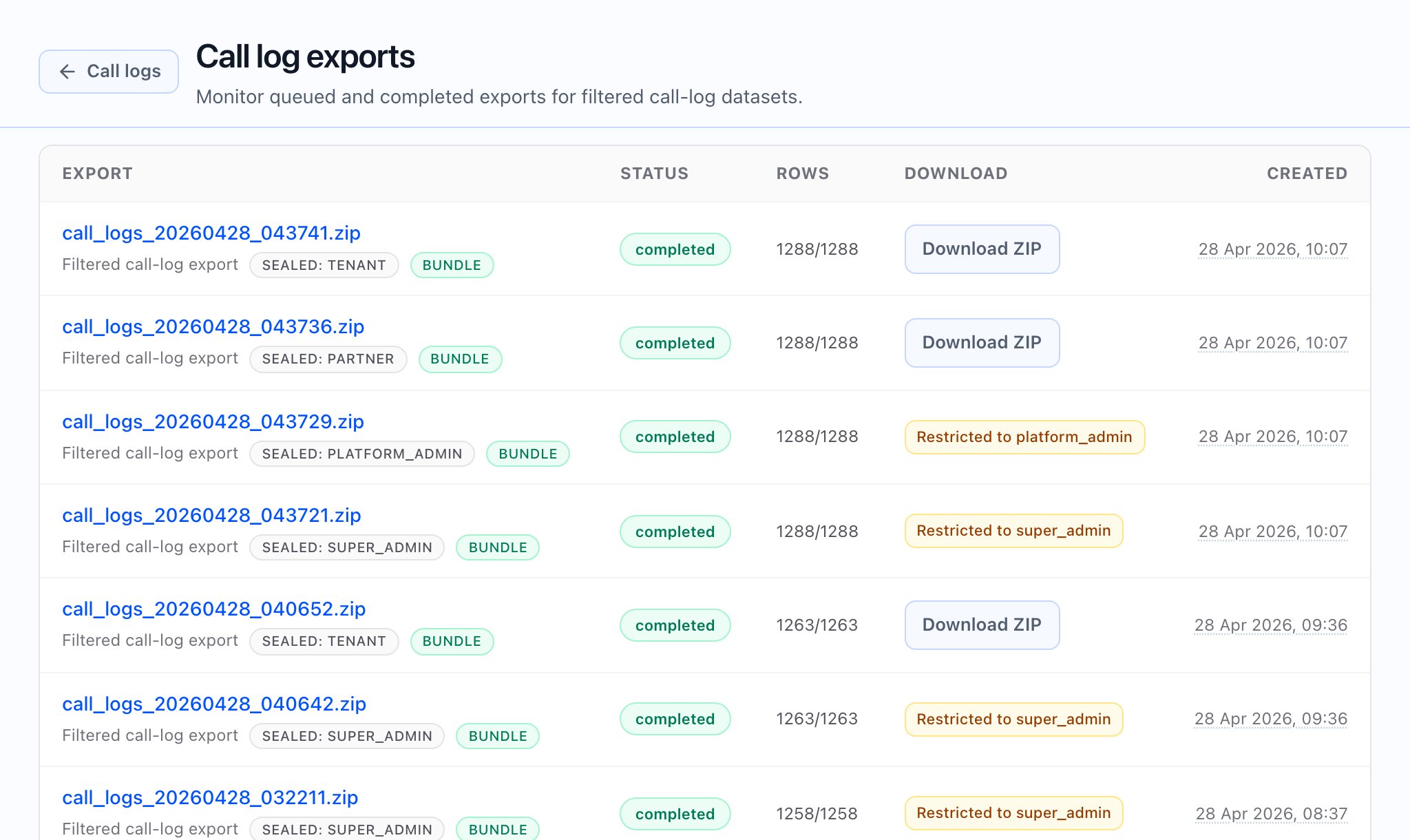Click SEALED: TENANT tag on export 040652
This screenshot has width=1410, height=840.
[324, 641]
